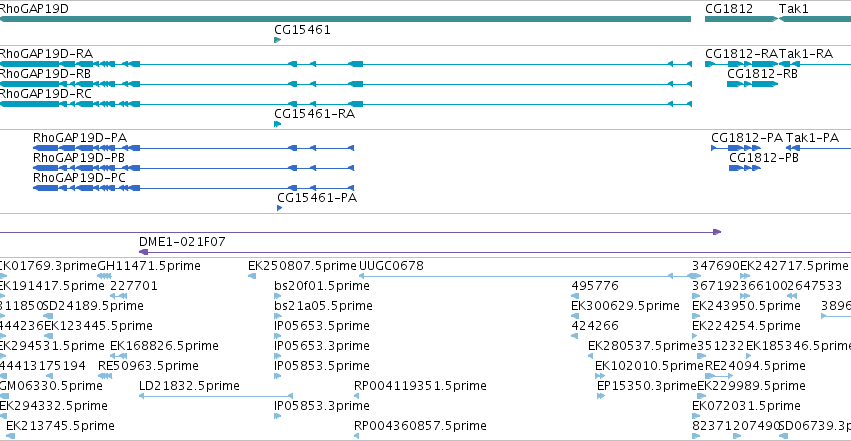Select protein label RhoGAP19D-PC
851x441 pixels.
tap(79, 177)
